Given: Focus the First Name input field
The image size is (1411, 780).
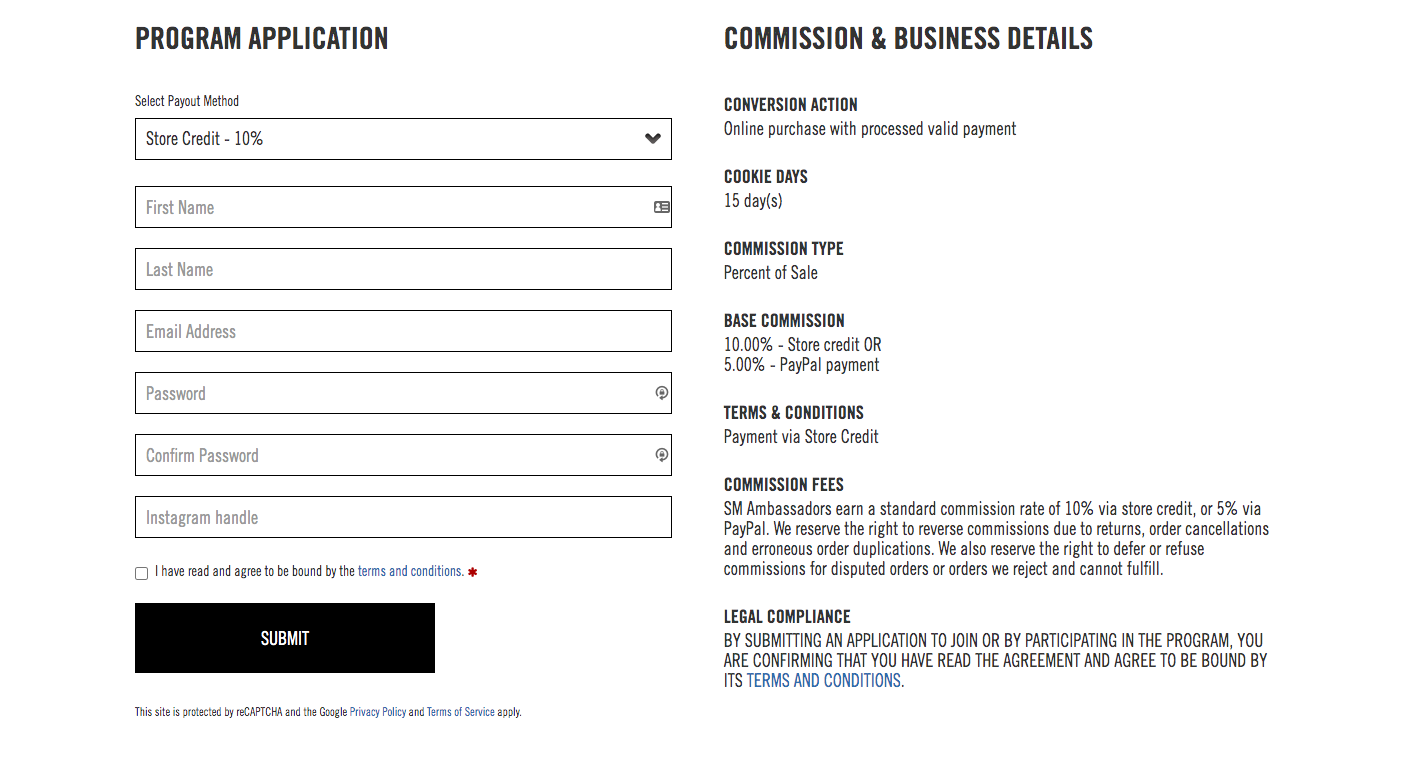Looking at the screenshot, I should [x=403, y=207].
